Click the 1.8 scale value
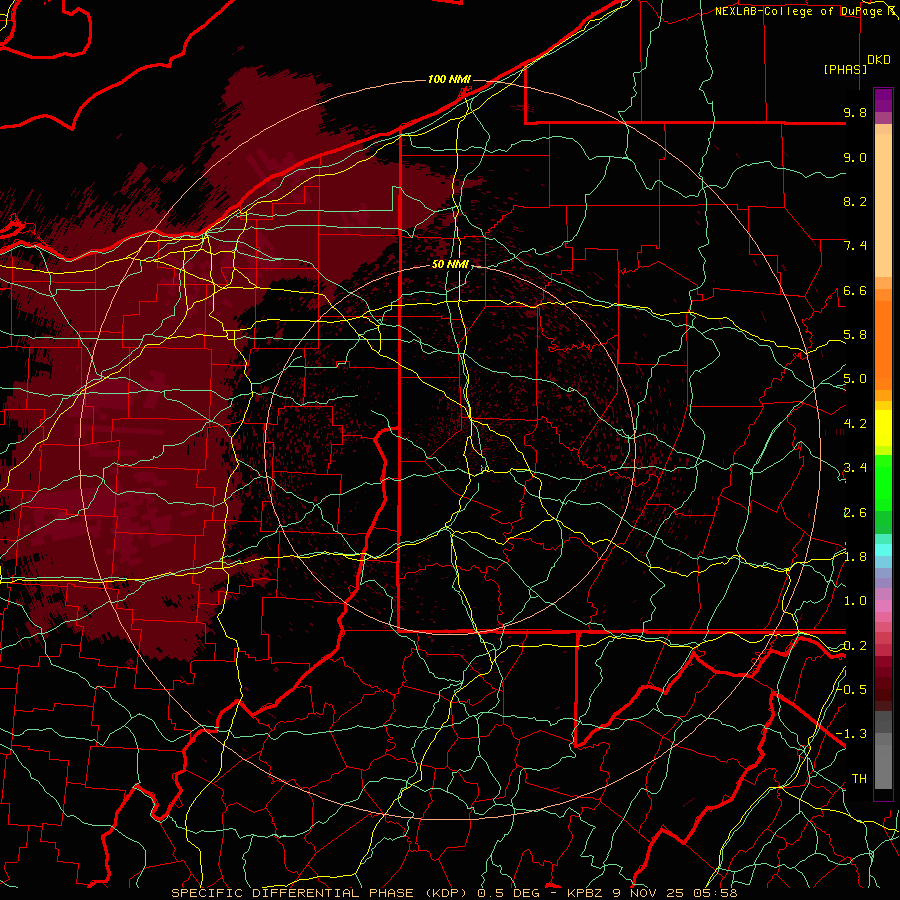The image size is (900, 900). pyautogui.click(x=855, y=557)
